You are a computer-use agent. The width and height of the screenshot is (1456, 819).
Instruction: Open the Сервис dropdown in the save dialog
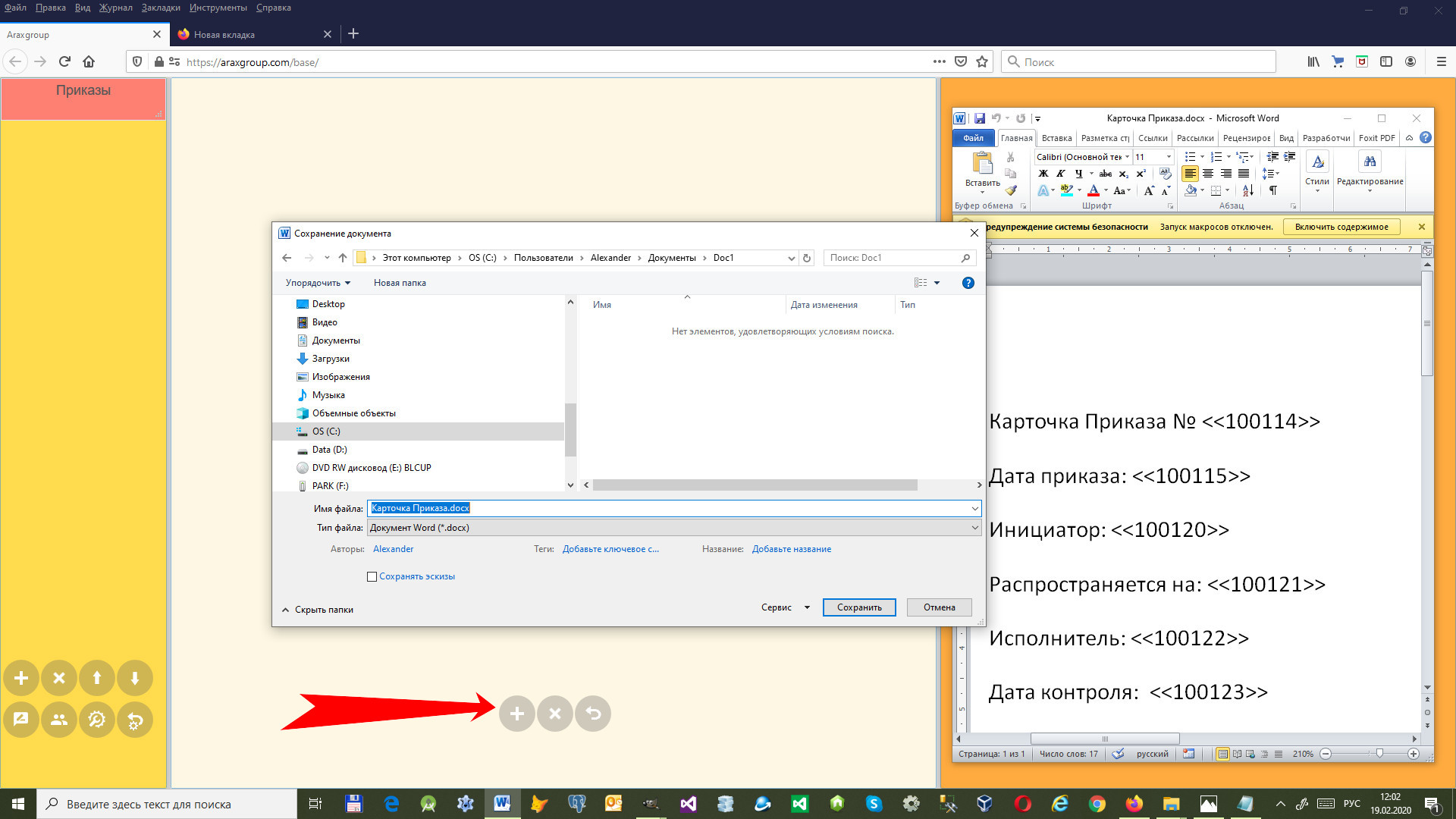coord(785,607)
